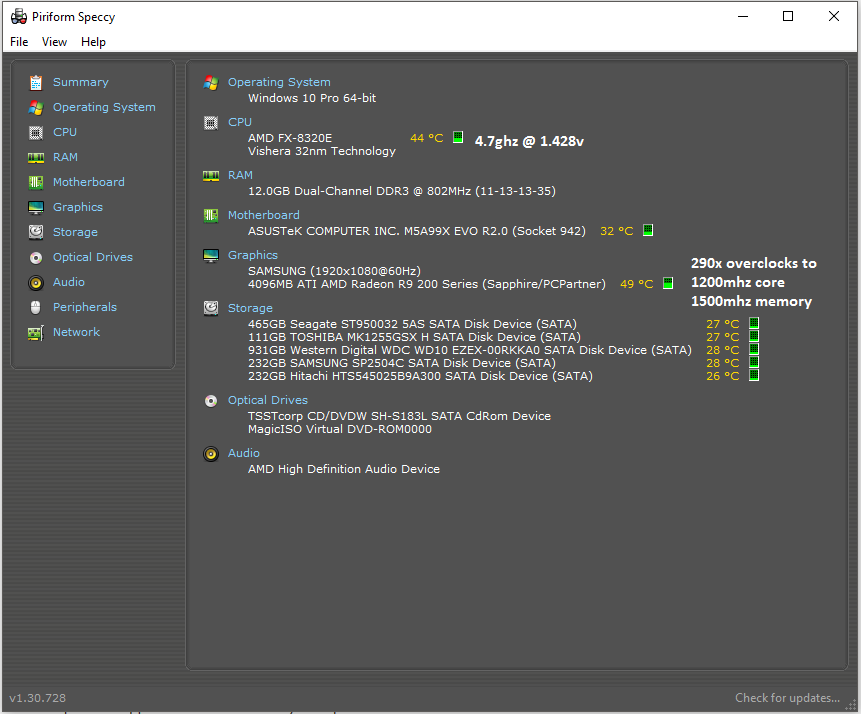Open the RAM section from sidebar
The height and width of the screenshot is (714, 861).
click(x=65, y=157)
